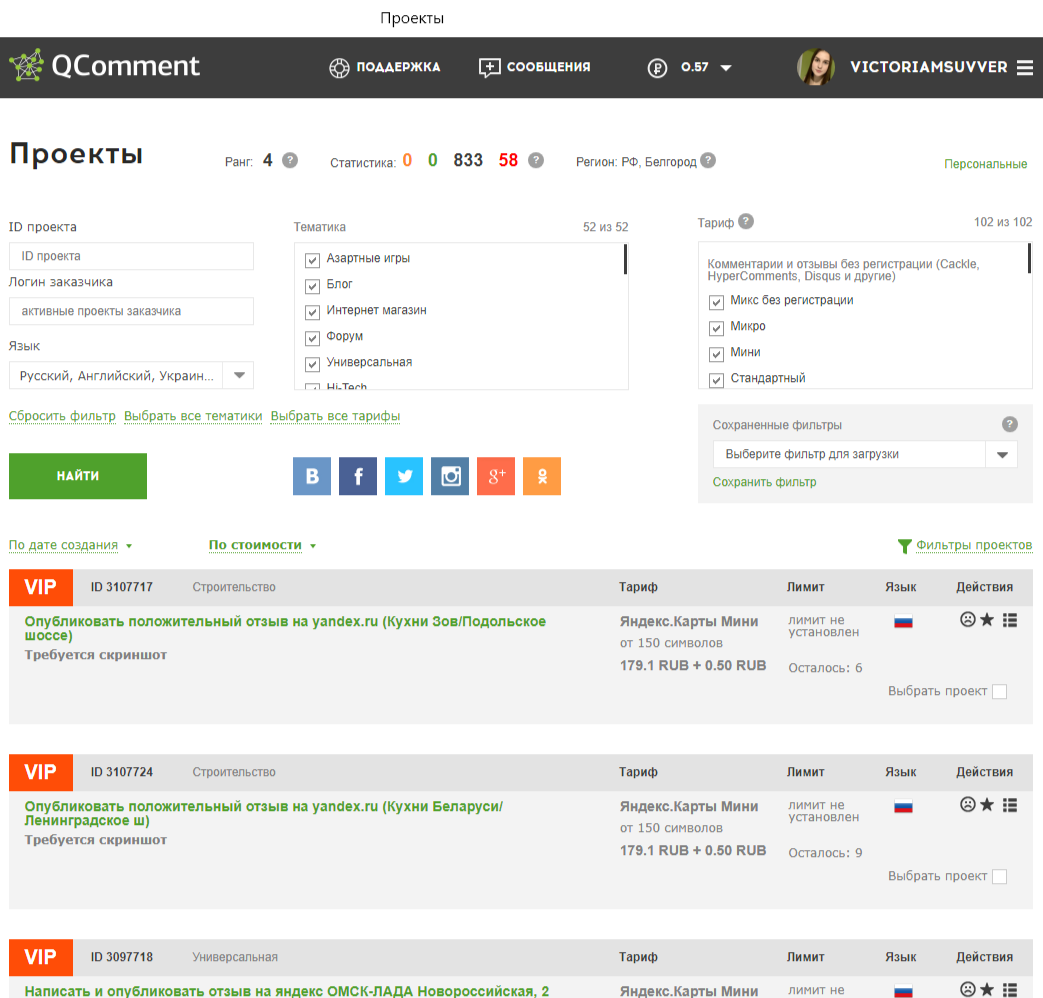This screenshot has width=1043, height=998.
Task: Focus the ID проекта input field
Action: click(131, 256)
